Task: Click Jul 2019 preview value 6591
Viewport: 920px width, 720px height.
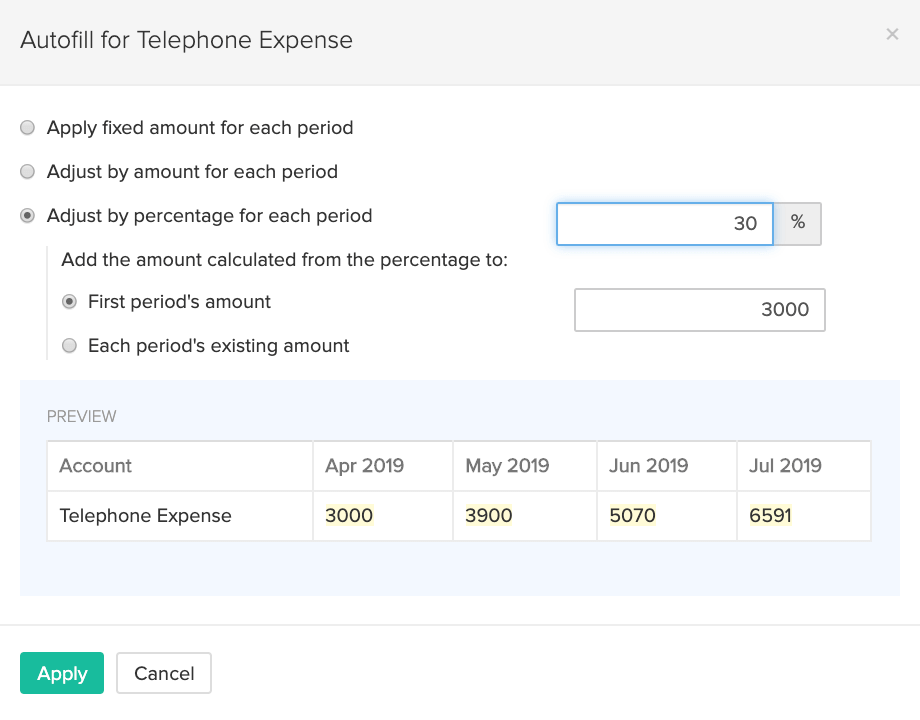Action: coord(770,516)
